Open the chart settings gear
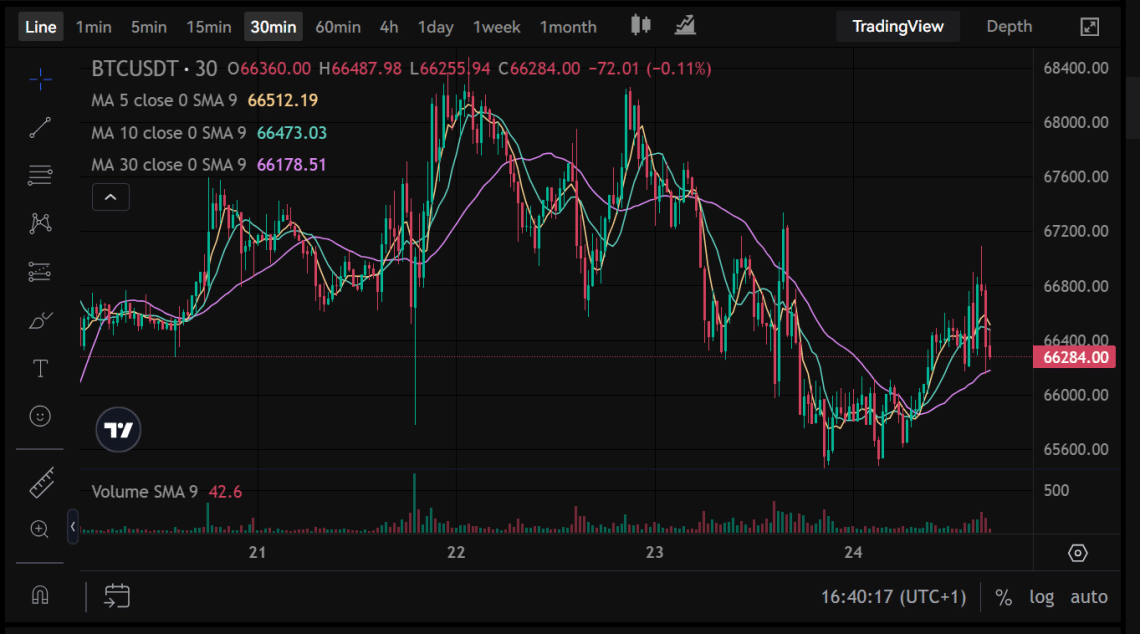Image resolution: width=1140 pixels, height=634 pixels. 1077,552
